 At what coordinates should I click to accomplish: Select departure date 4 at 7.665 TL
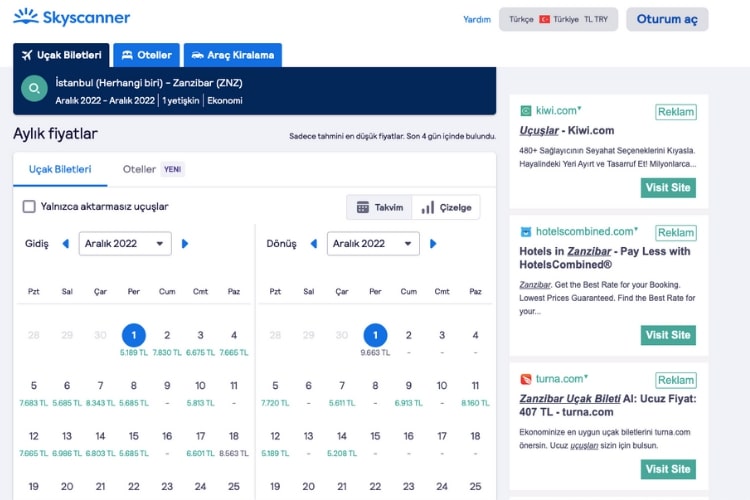[234, 342]
